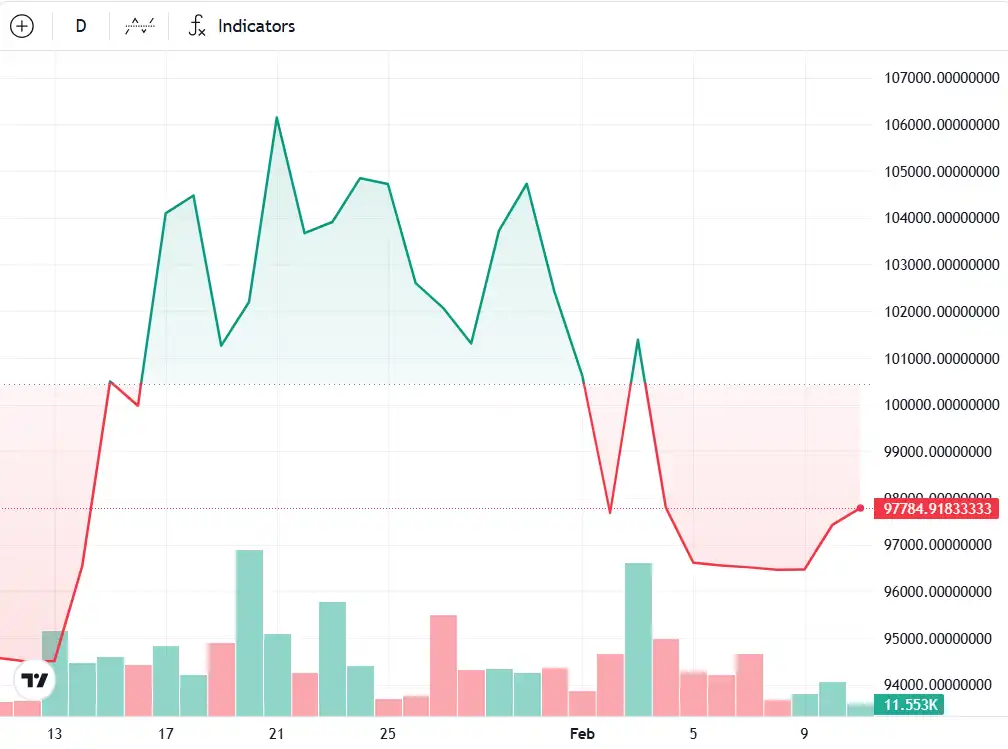Click the 103000.00000000 price scale label
Screen dimensions: 1008x749
[941, 265]
